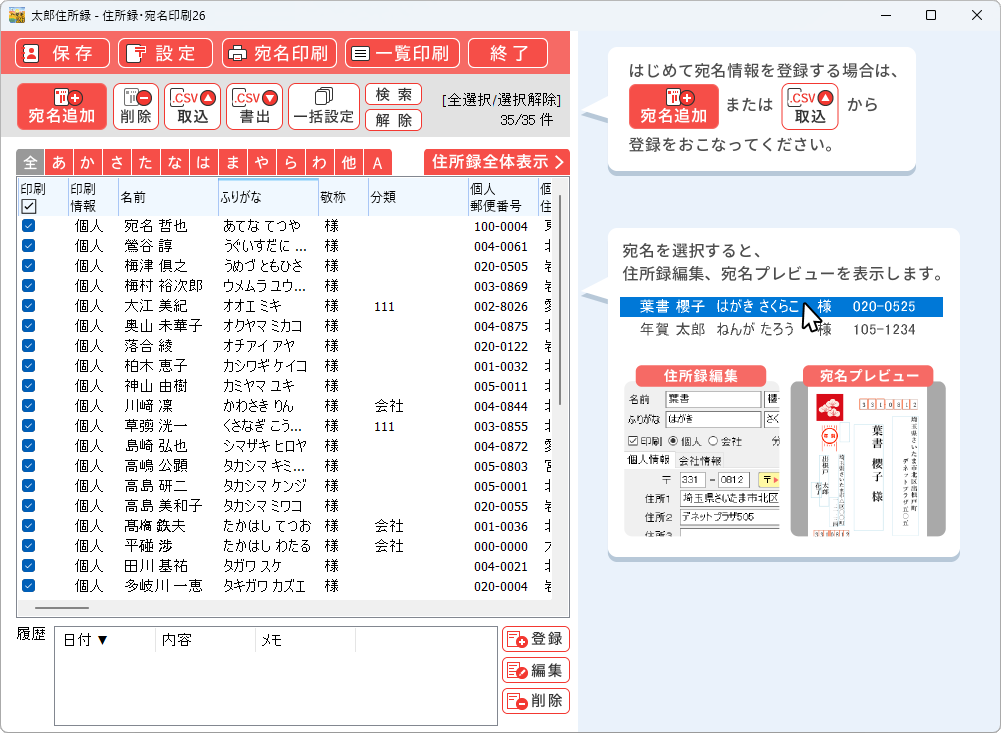
Task: Open 一括設定 batch settings
Action: 323,106
